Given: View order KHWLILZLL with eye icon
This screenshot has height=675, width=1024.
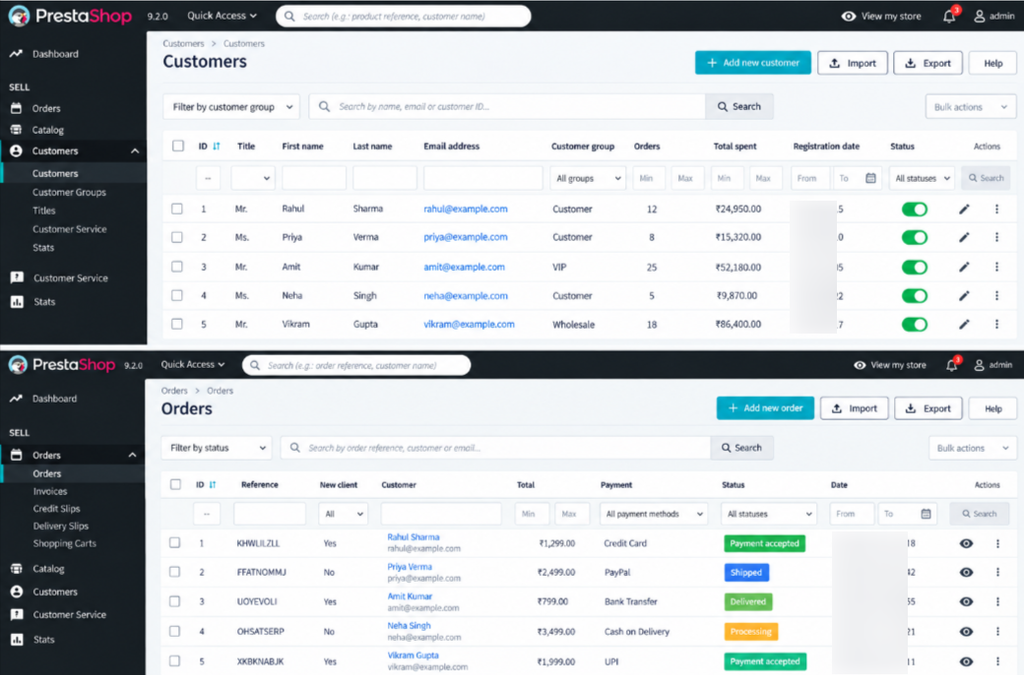Looking at the screenshot, I should 967,543.
